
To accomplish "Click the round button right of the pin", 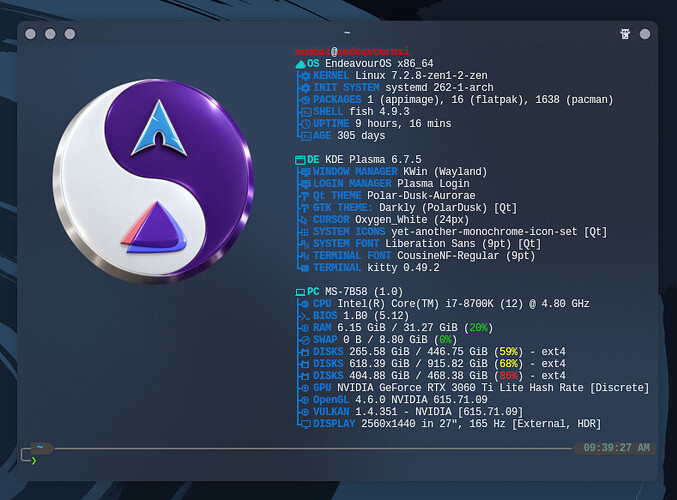I will pos(645,34).
